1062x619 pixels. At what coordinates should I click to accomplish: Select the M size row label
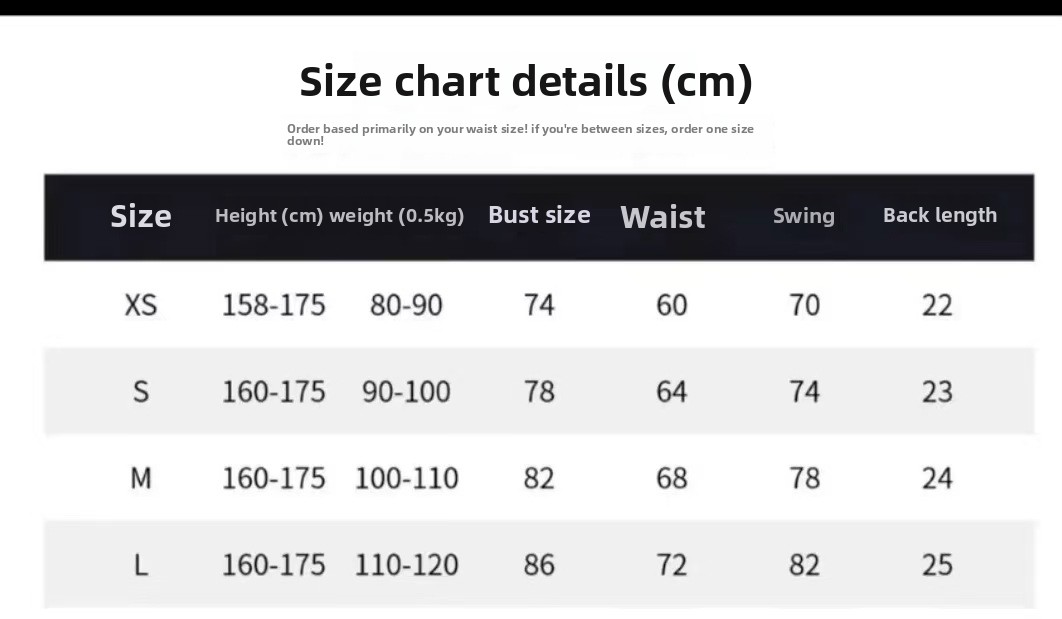[141, 479]
